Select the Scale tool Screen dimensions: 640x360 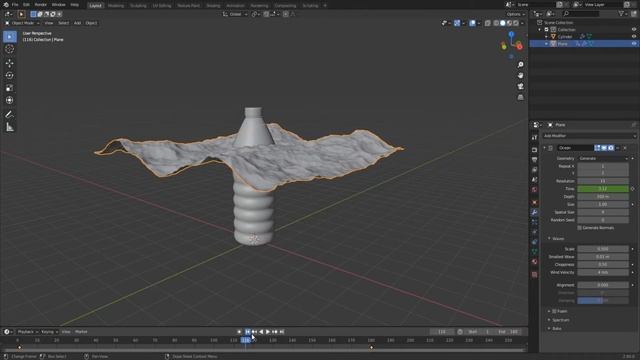tap(9, 88)
